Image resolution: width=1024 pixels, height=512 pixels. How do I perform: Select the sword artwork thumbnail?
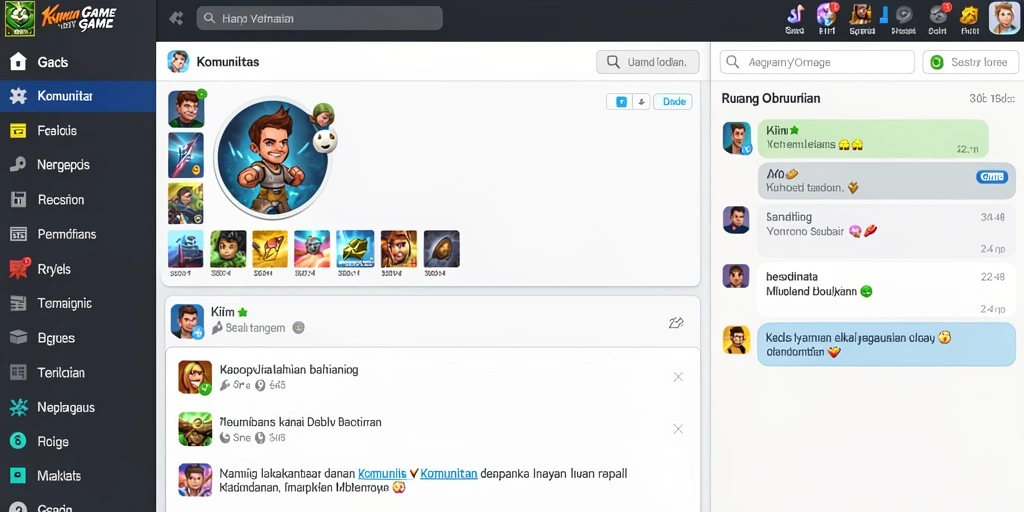click(185, 155)
